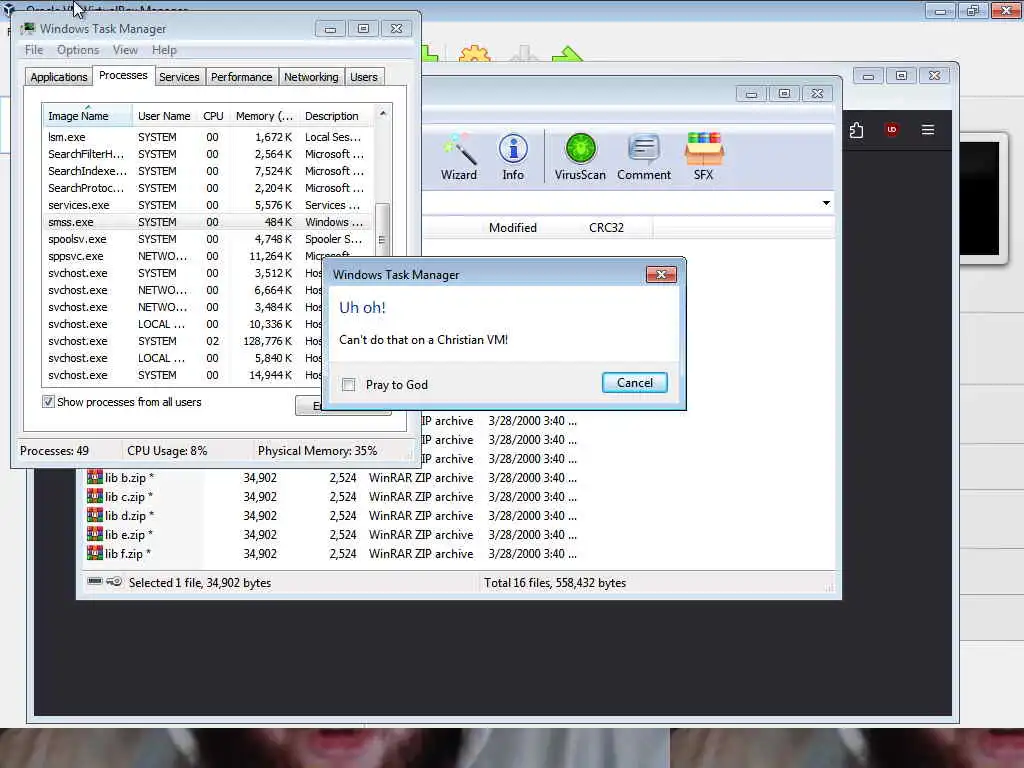Switch to the Networking tab
Image resolution: width=1024 pixels, height=768 pixels.
(x=311, y=77)
